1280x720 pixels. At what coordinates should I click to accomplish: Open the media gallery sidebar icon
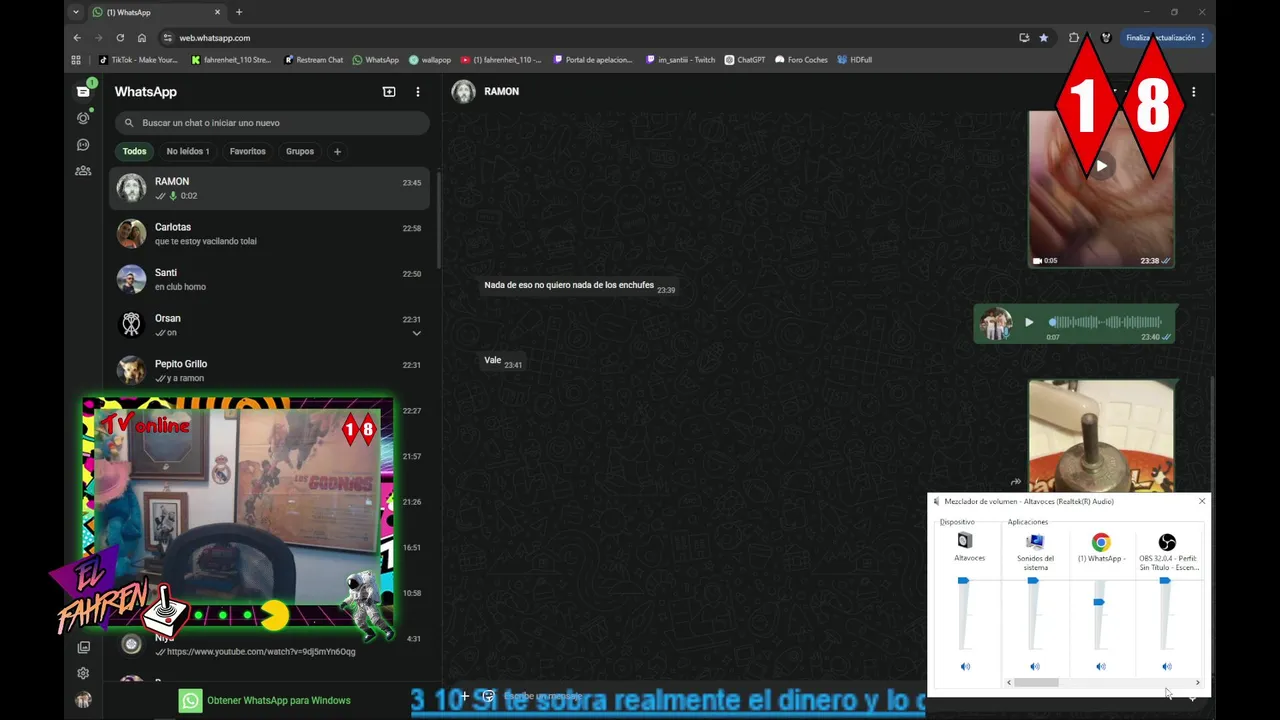click(x=83, y=647)
